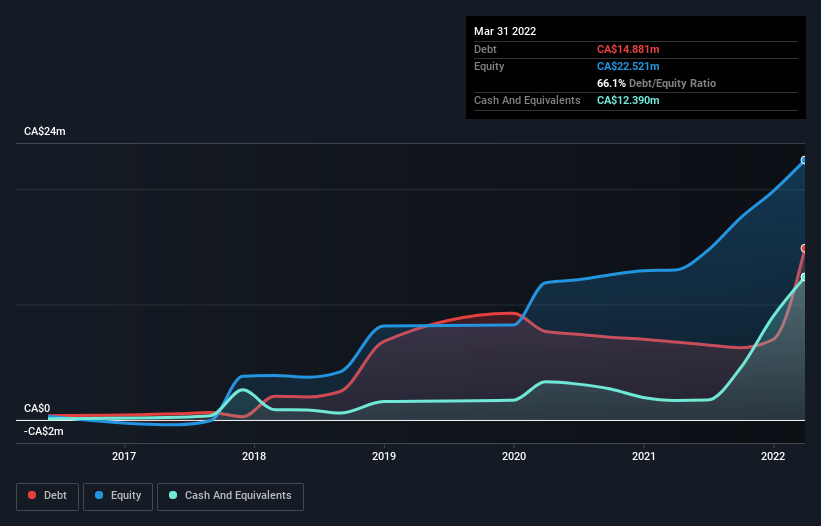Click the blue Equity endpoint marker
Screen dimensions: 821x526
click(804, 160)
